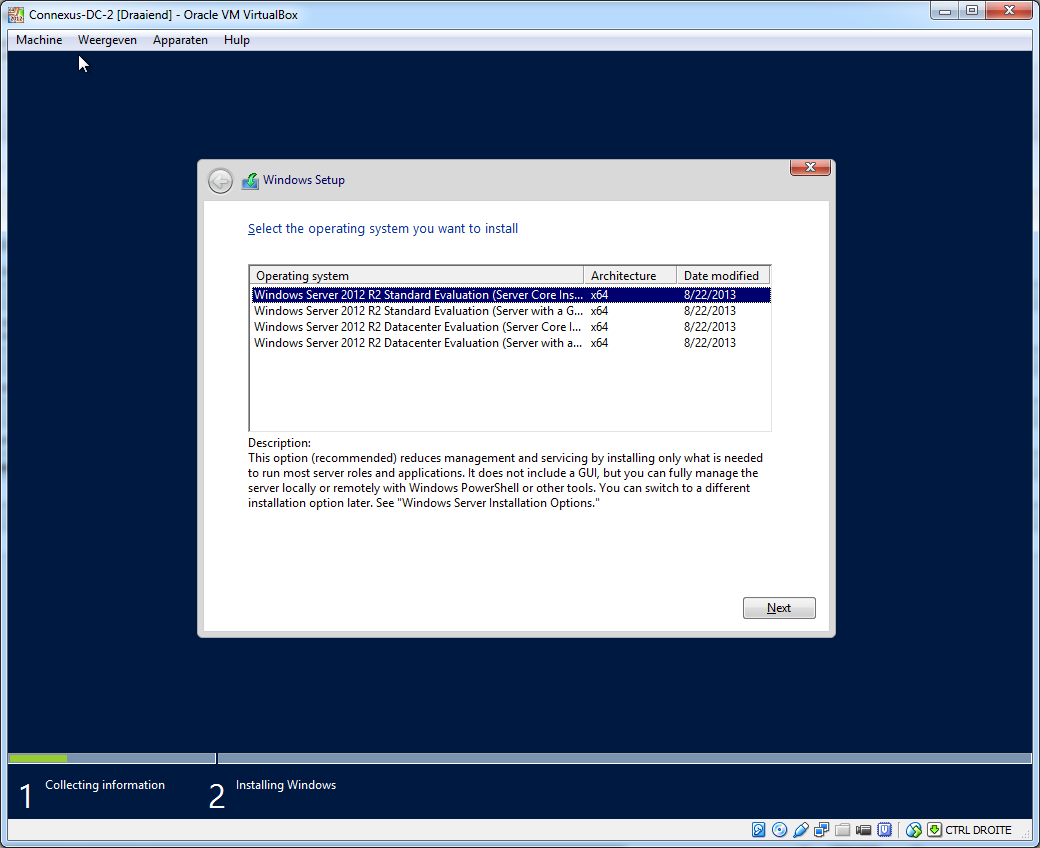Click the keyboard capture arrow icon

(x=935, y=829)
